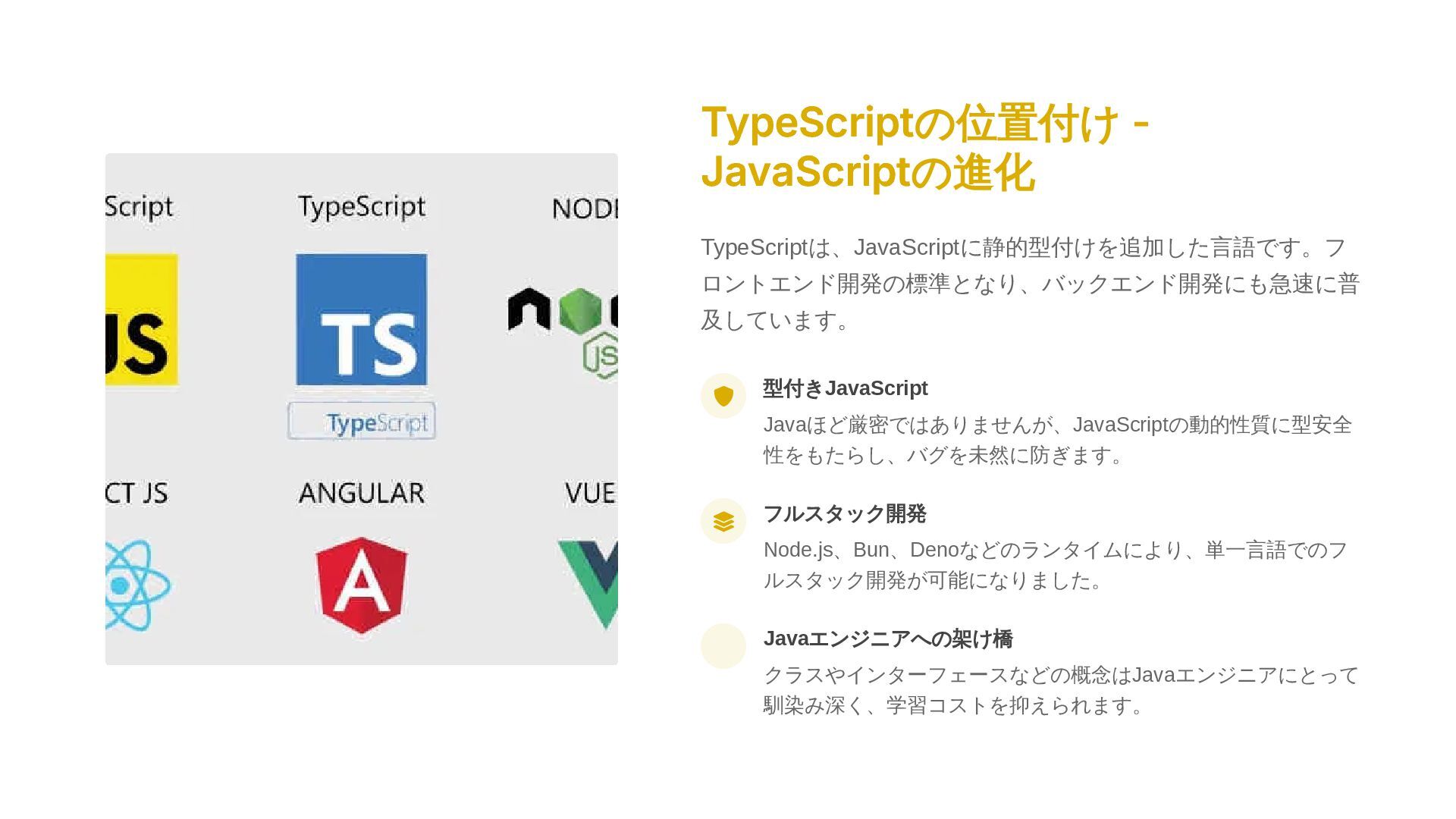Click the stacked layers icon
Screen dimensions: 1456x819
(x=723, y=521)
